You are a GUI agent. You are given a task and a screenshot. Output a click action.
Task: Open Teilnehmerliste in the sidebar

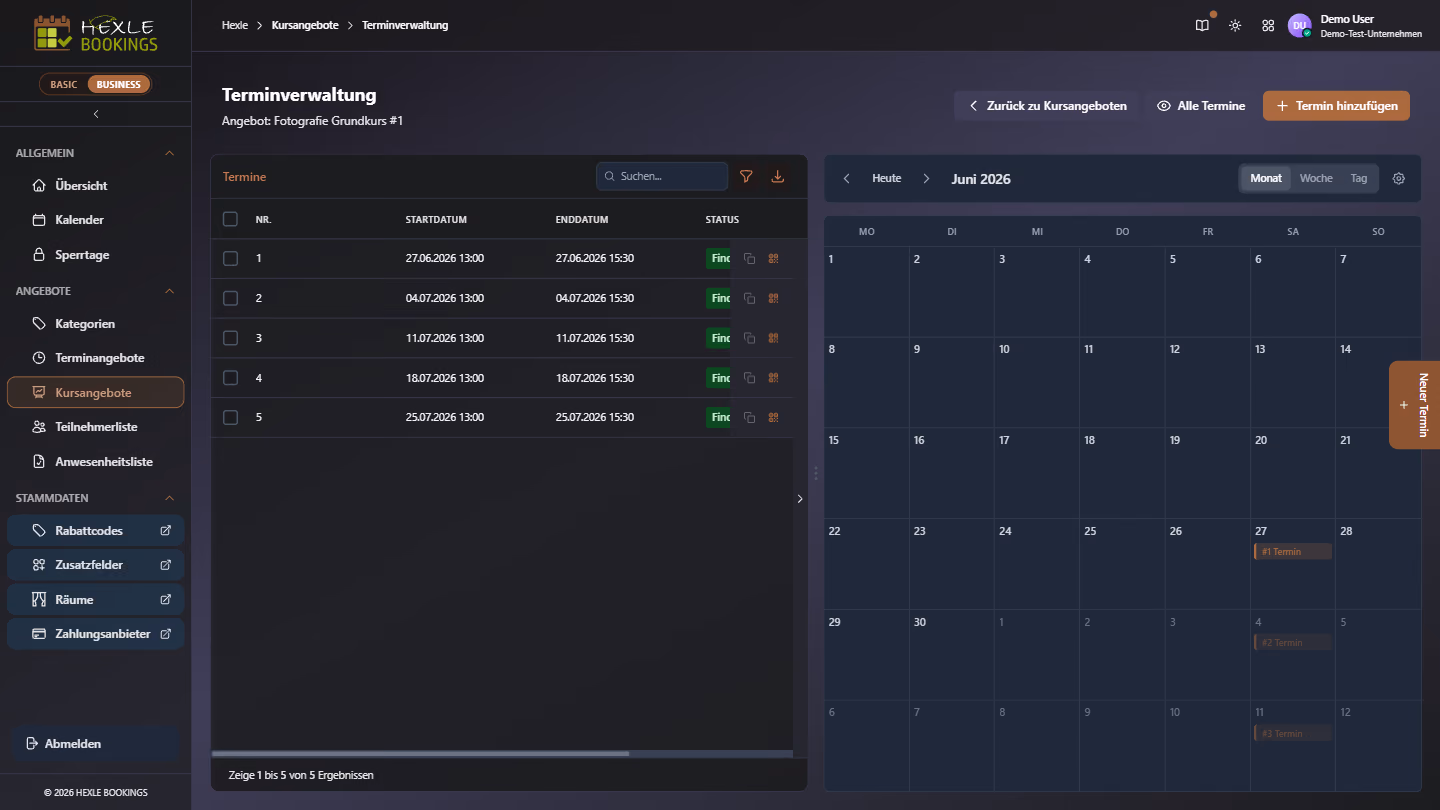pyautogui.click(x=96, y=427)
